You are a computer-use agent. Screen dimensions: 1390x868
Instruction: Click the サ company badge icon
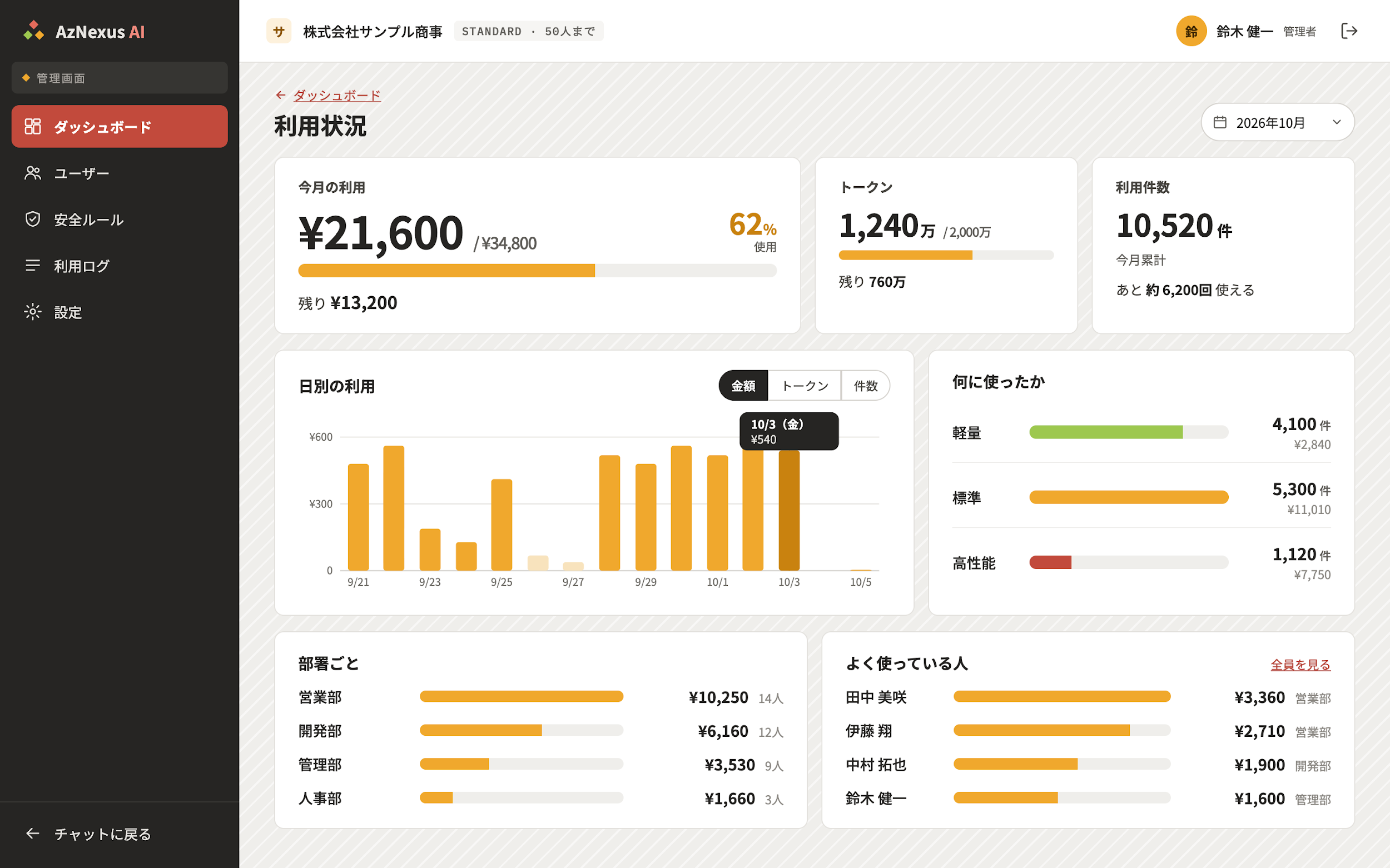(279, 31)
